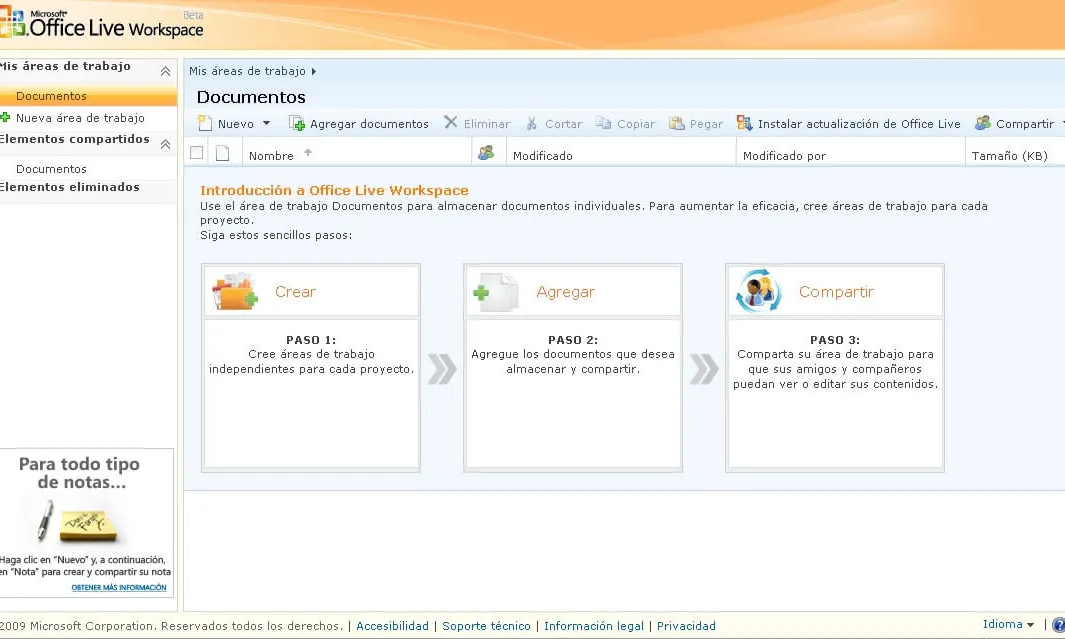Click the Compartir toolbar button
The image size is (1065, 639).
coord(1015,124)
